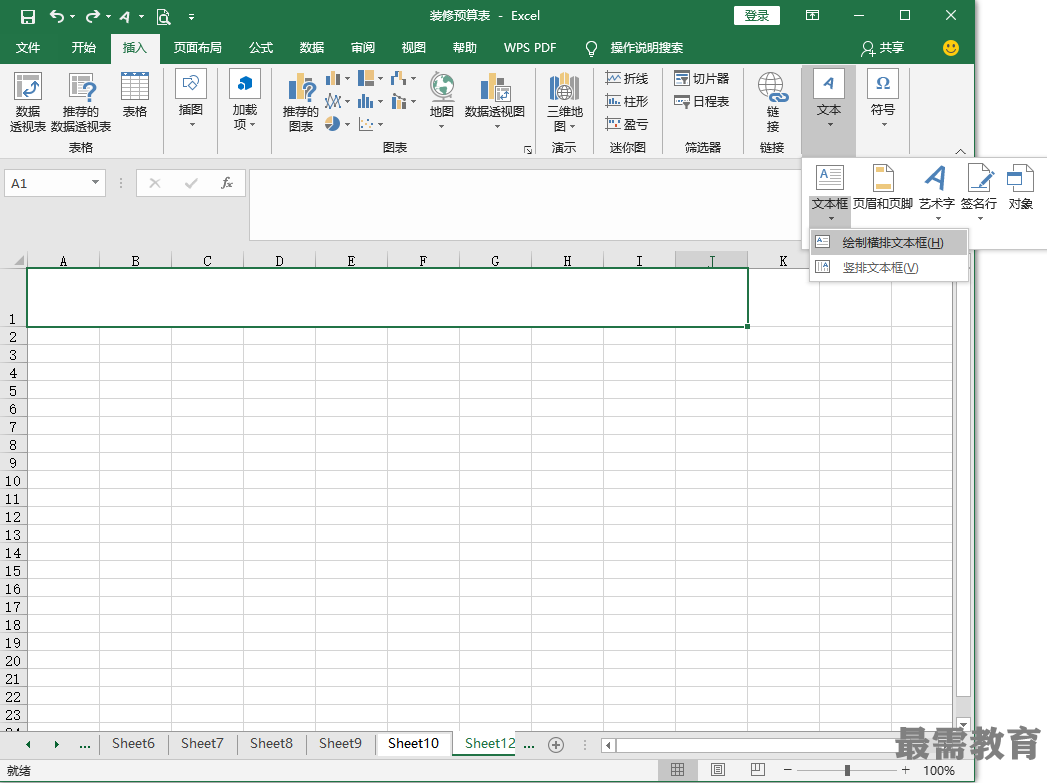
Task: Switch to Normal view in status bar
Action: (677, 770)
